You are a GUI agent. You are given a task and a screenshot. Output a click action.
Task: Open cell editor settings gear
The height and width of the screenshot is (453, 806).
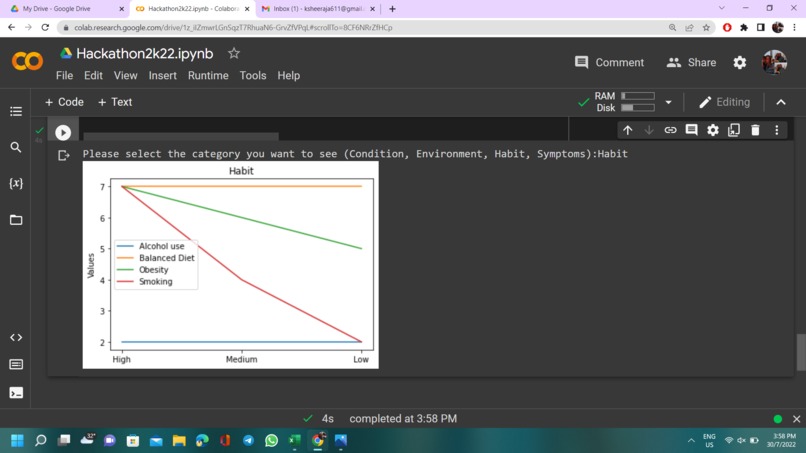coord(713,130)
